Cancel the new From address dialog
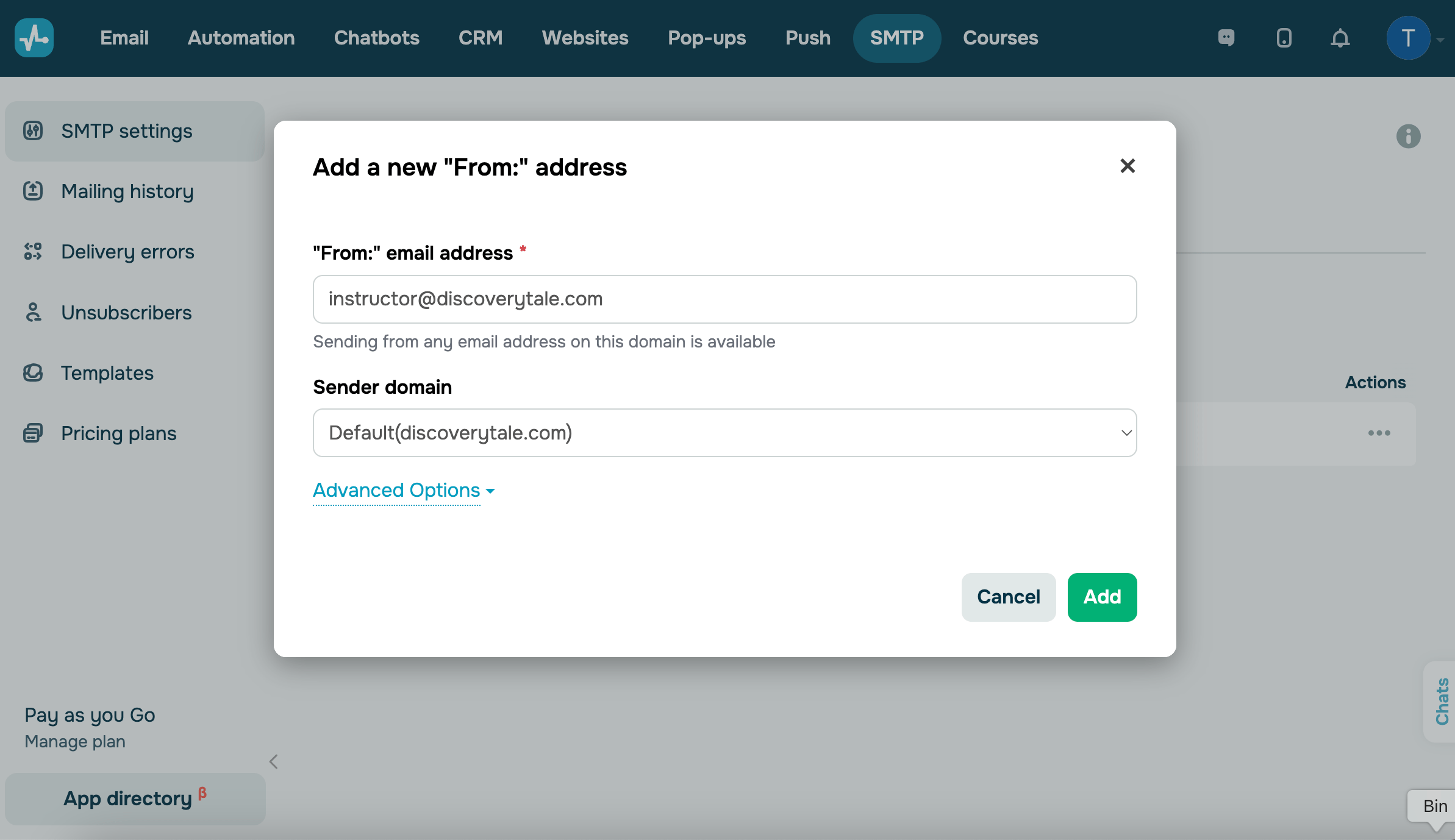The width and height of the screenshot is (1455, 840). pyautogui.click(x=1009, y=597)
